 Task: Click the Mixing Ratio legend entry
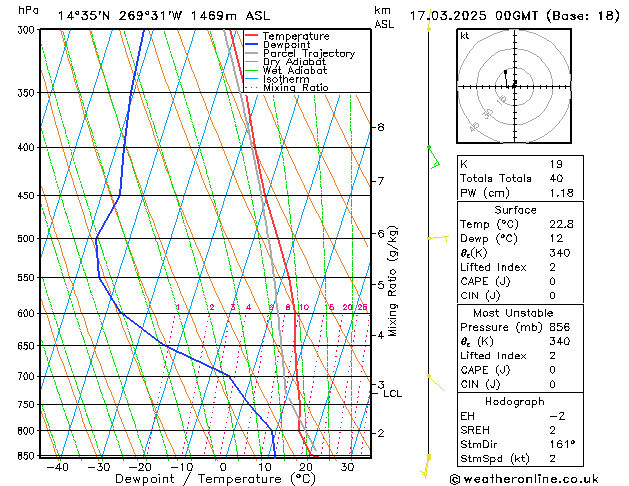tap(295, 88)
